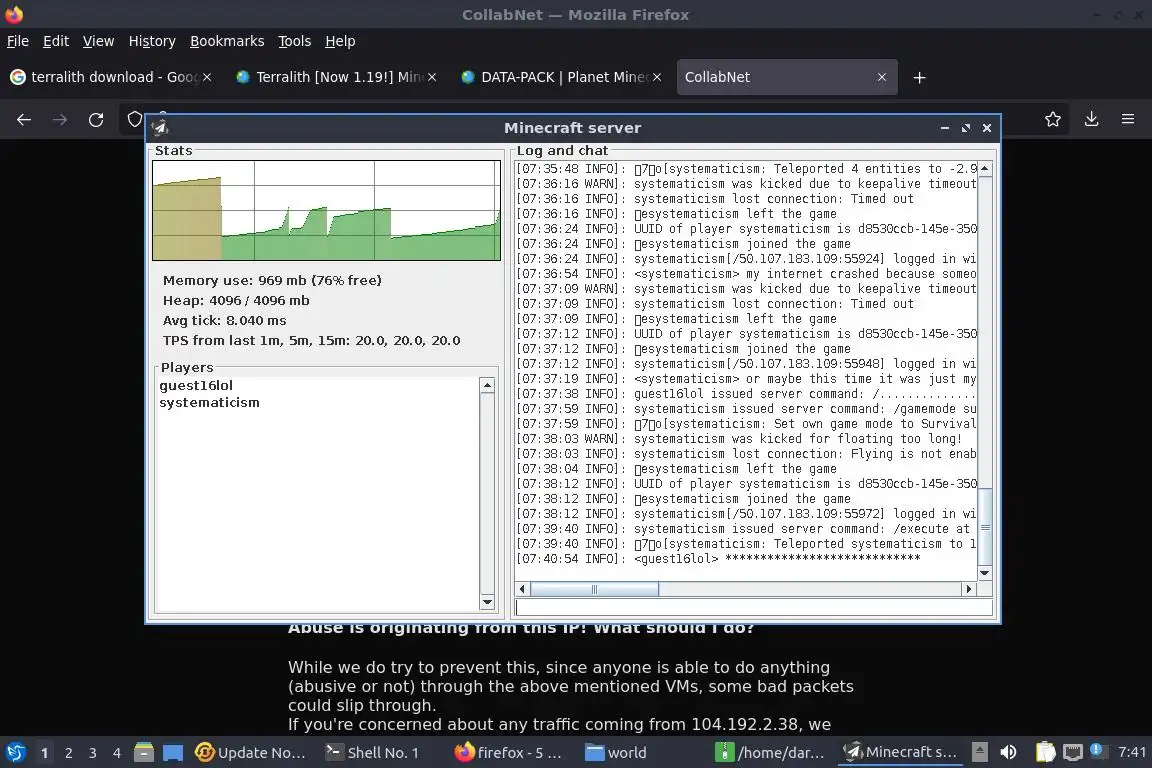Click the server command input field
Screen dimensions: 1152x768
[x=754, y=607]
